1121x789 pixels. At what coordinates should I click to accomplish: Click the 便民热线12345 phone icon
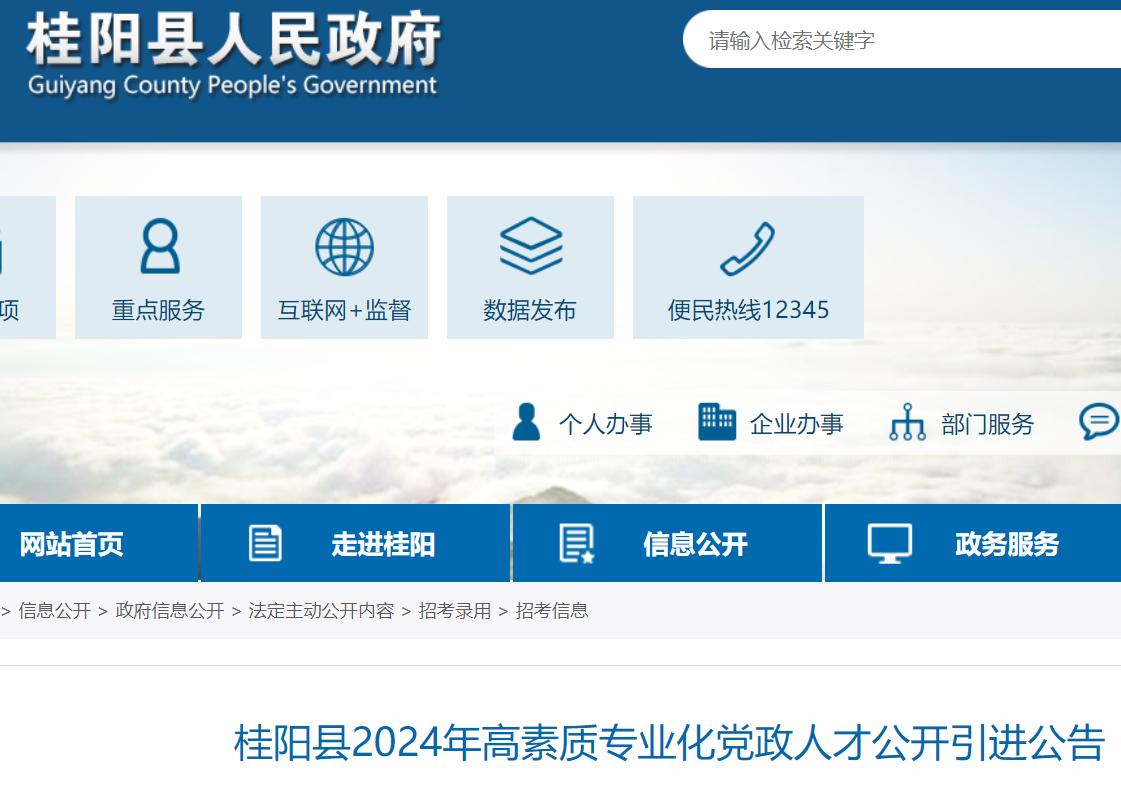pyautogui.click(x=748, y=249)
